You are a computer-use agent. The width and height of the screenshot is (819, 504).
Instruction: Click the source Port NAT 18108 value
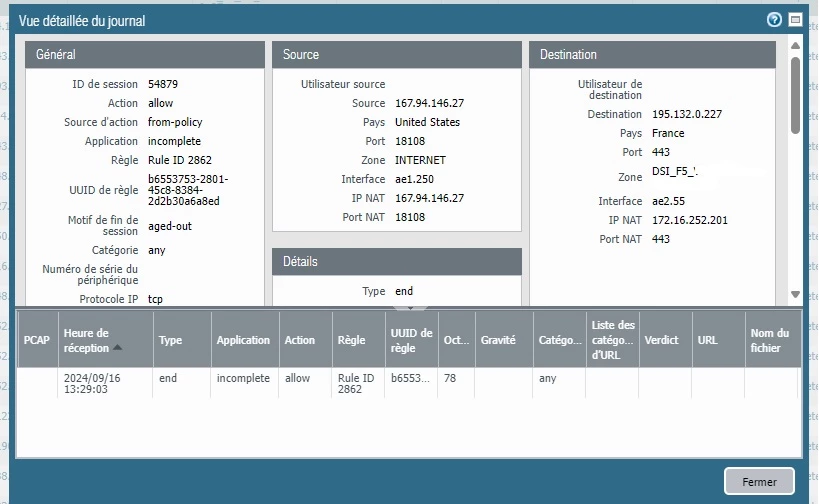point(410,217)
